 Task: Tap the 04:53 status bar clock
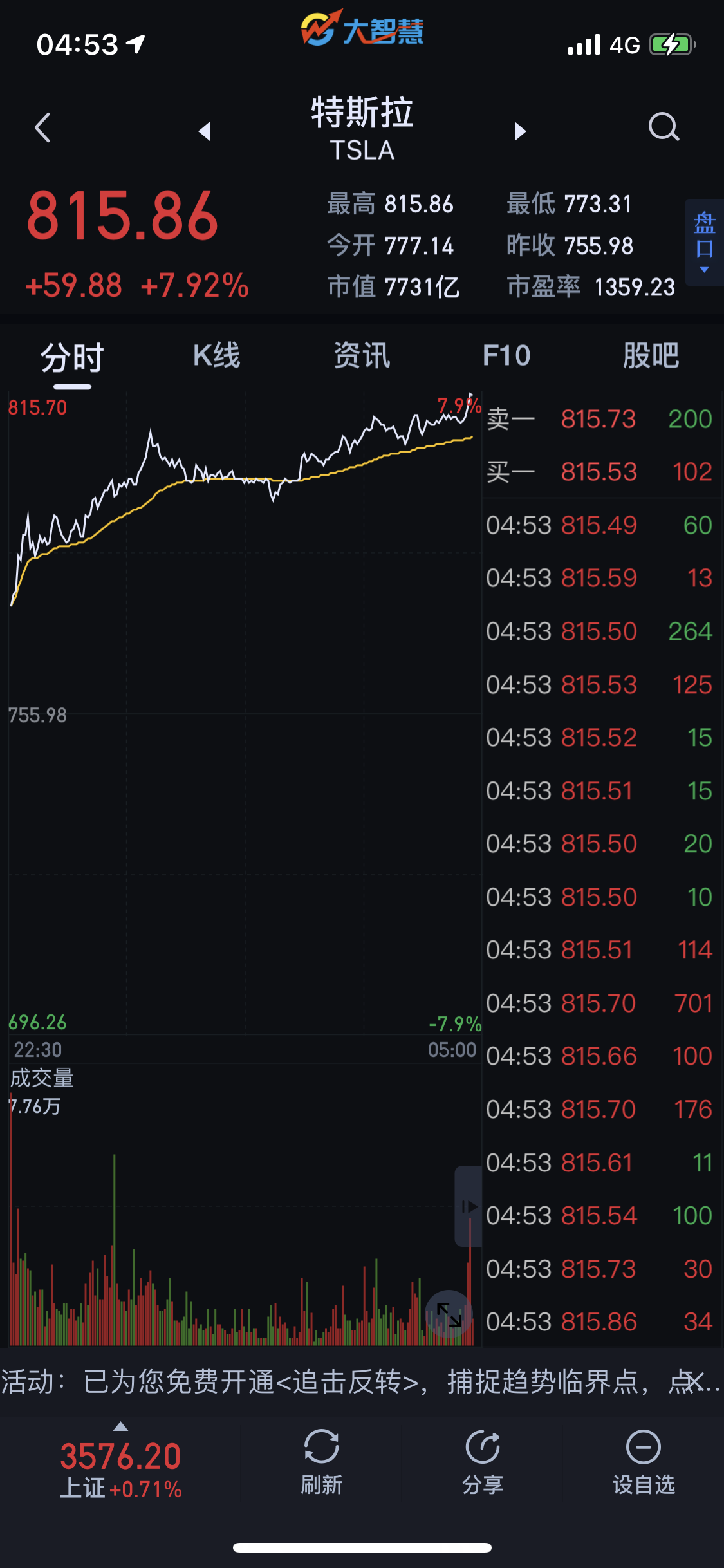(x=77, y=44)
